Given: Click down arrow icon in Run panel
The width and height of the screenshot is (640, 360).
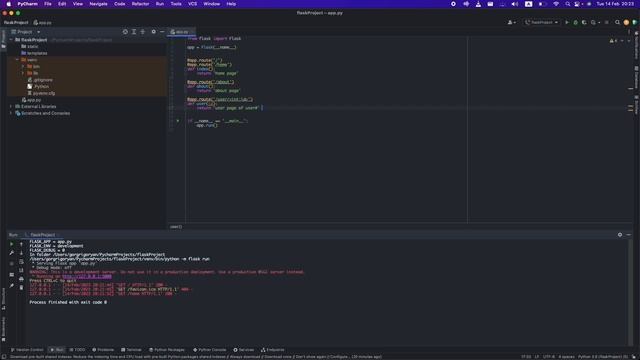Looking at the screenshot, I should 21,253.
